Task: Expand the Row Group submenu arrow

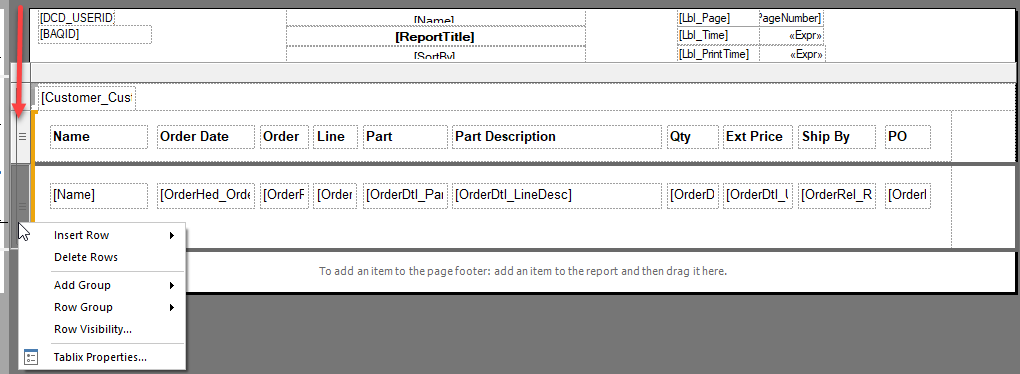Action: point(172,308)
